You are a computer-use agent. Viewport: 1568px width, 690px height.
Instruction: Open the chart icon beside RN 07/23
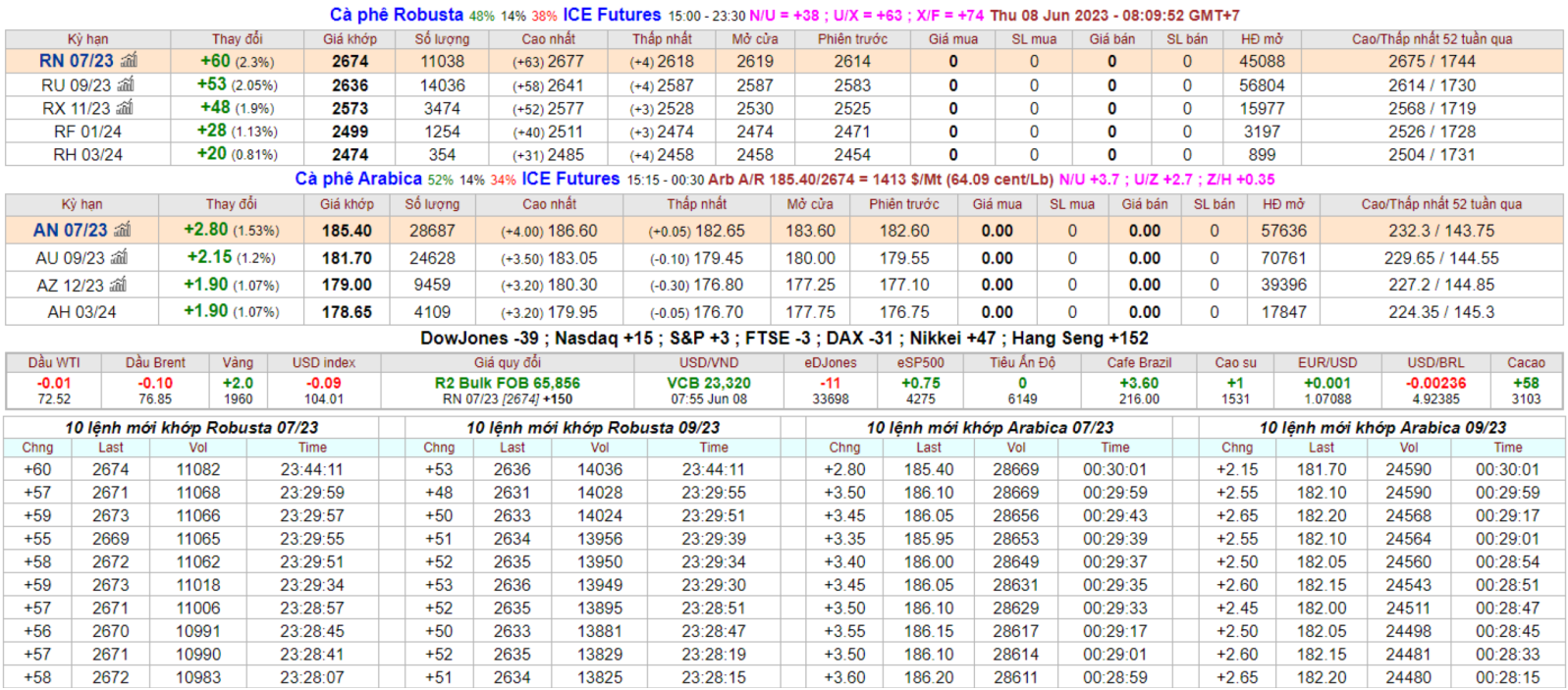click(129, 61)
